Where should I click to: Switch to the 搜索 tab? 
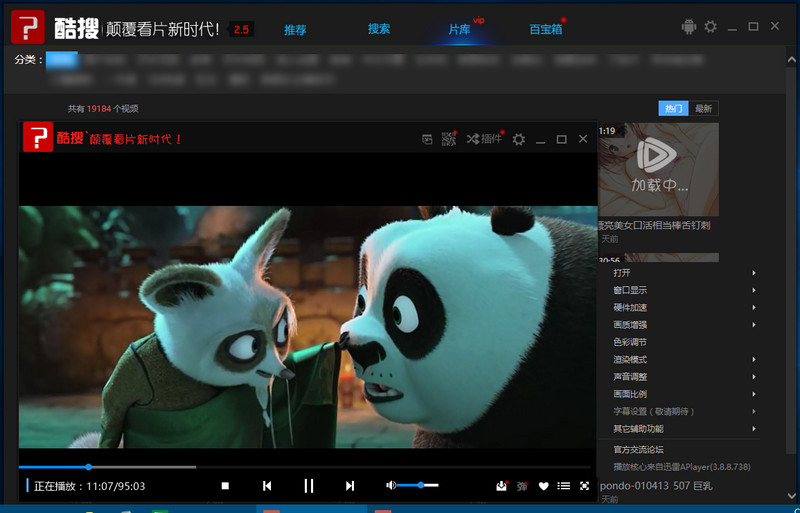click(379, 29)
